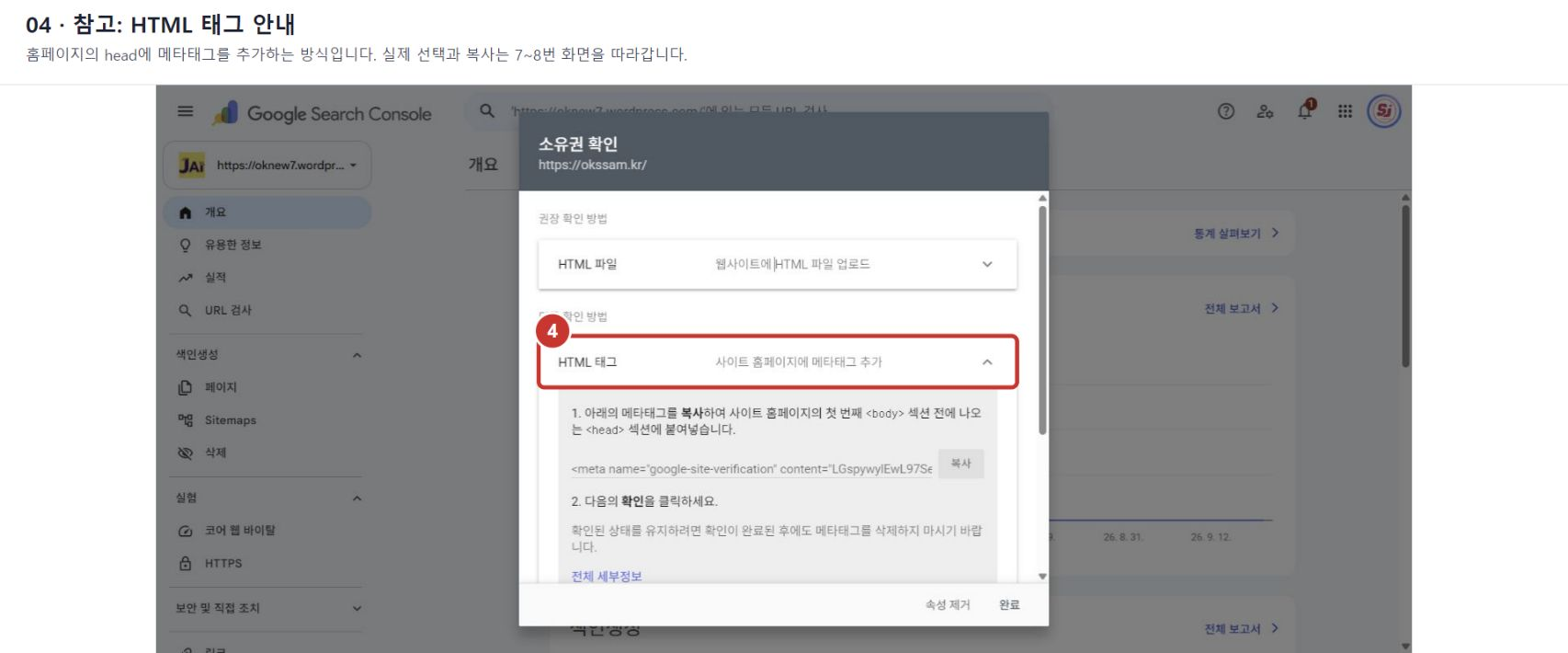The width and height of the screenshot is (1568, 653).
Task: Click the magnifier icon beside URL 검사
Action: pyautogui.click(x=186, y=311)
